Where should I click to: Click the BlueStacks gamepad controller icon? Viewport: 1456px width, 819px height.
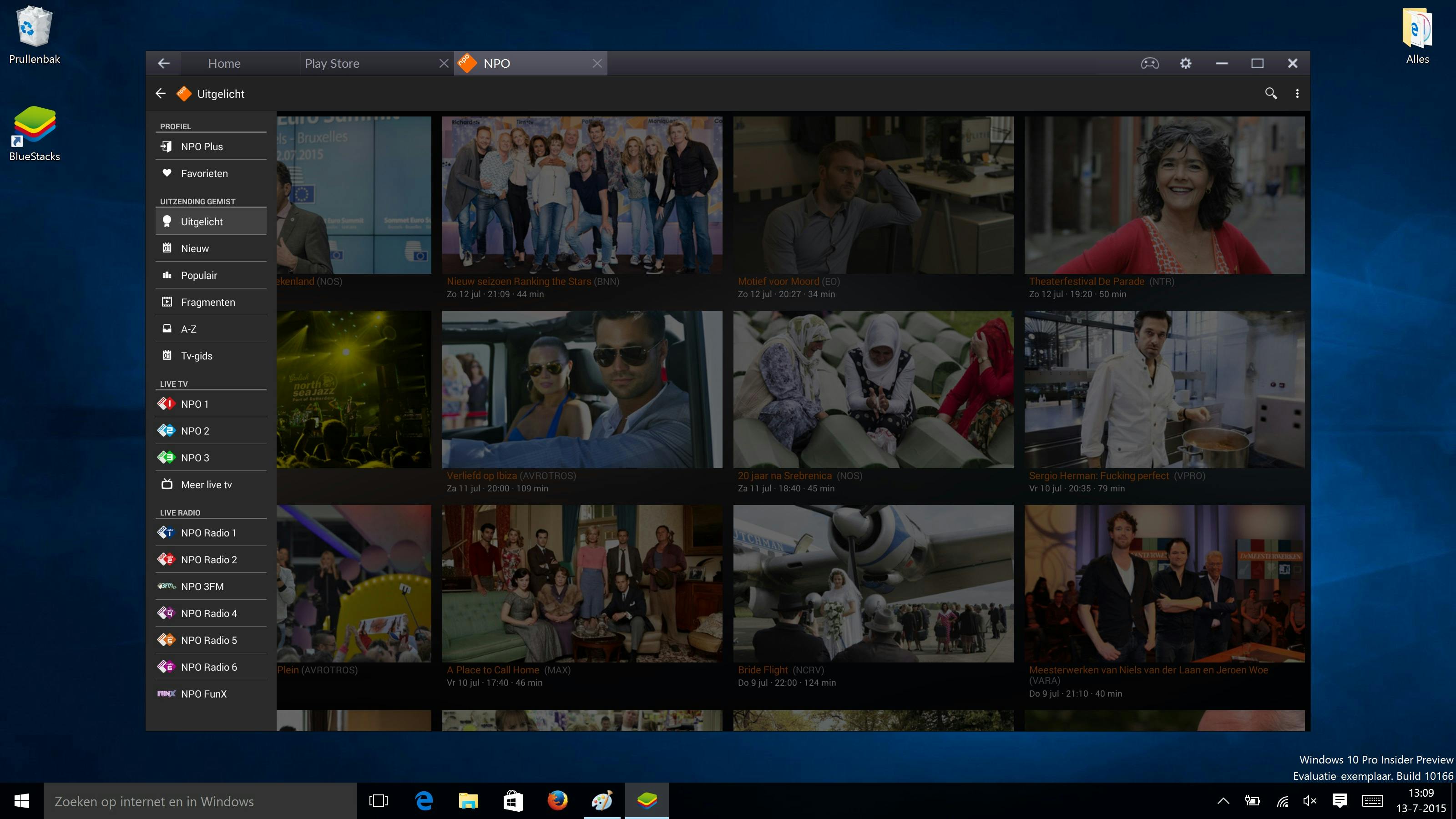pos(1149,63)
